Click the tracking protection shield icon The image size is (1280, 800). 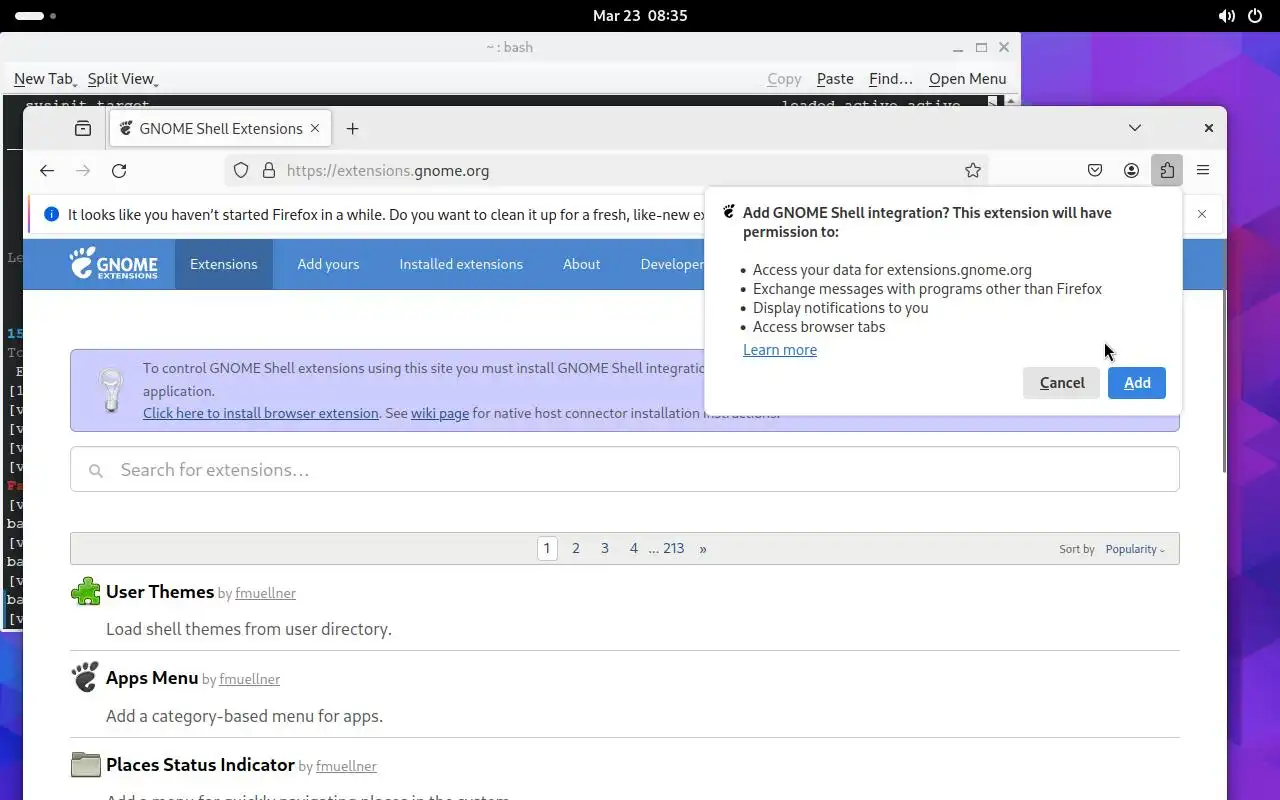pyautogui.click(x=241, y=171)
